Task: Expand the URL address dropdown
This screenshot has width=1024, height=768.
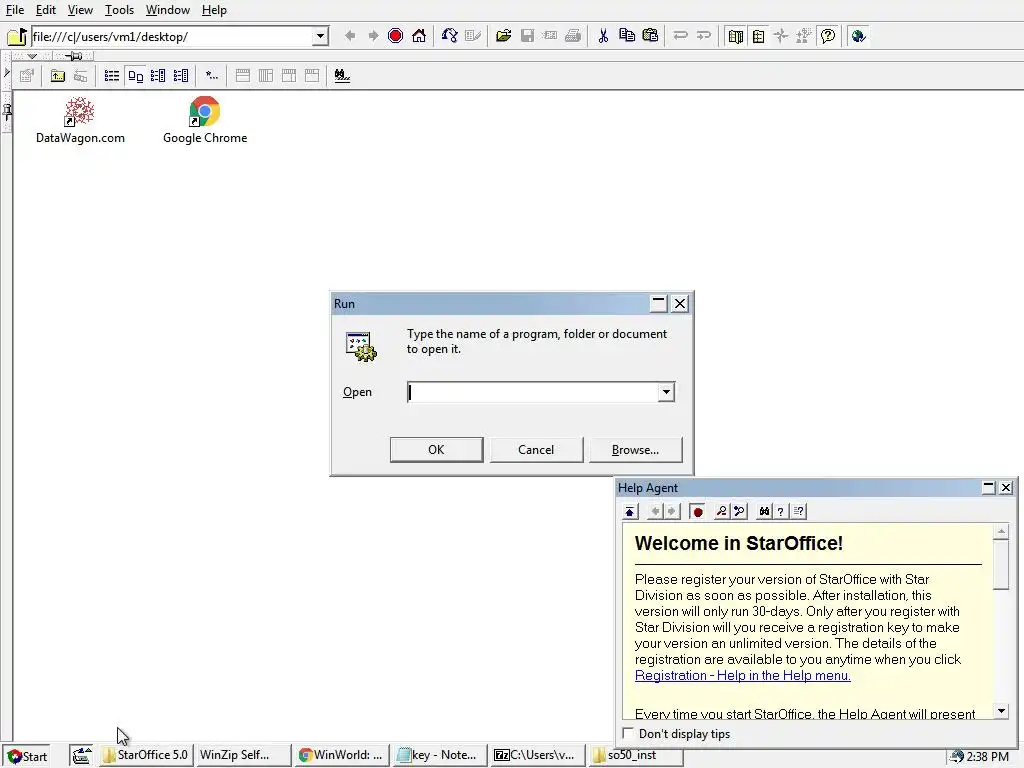Action: (x=320, y=36)
